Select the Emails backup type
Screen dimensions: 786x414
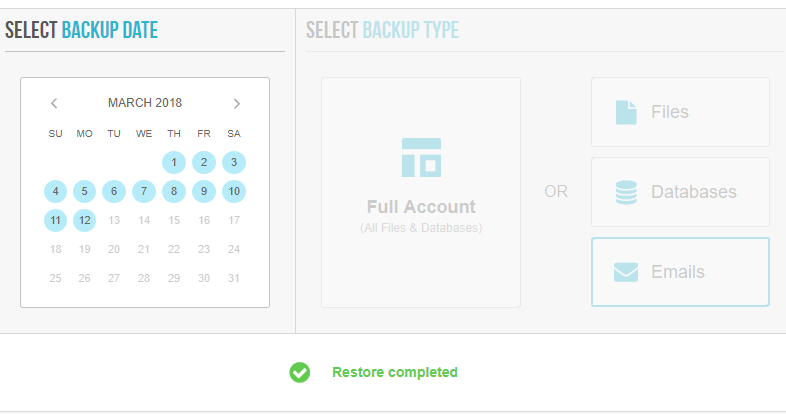tap(680, 272)
